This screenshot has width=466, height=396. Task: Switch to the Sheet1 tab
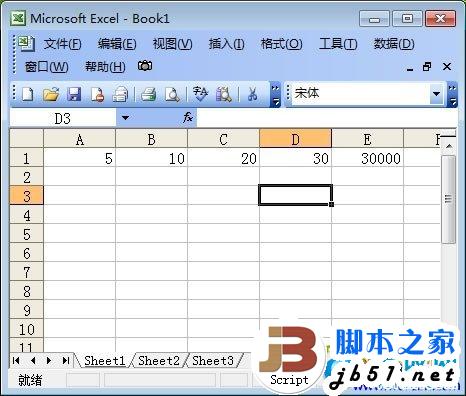[105, 361]
